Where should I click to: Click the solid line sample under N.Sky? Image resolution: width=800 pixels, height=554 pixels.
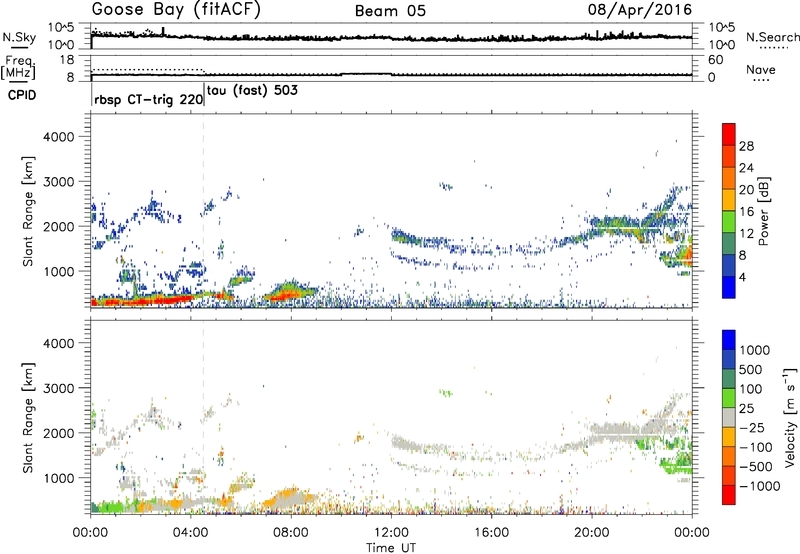[x=19, y=47]
